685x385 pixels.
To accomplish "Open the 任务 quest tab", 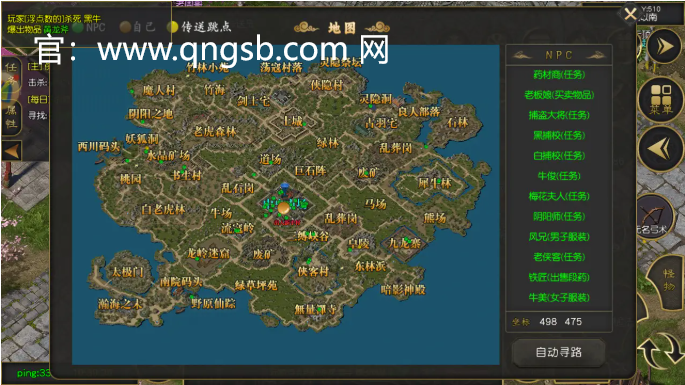I will pos(11,73).
